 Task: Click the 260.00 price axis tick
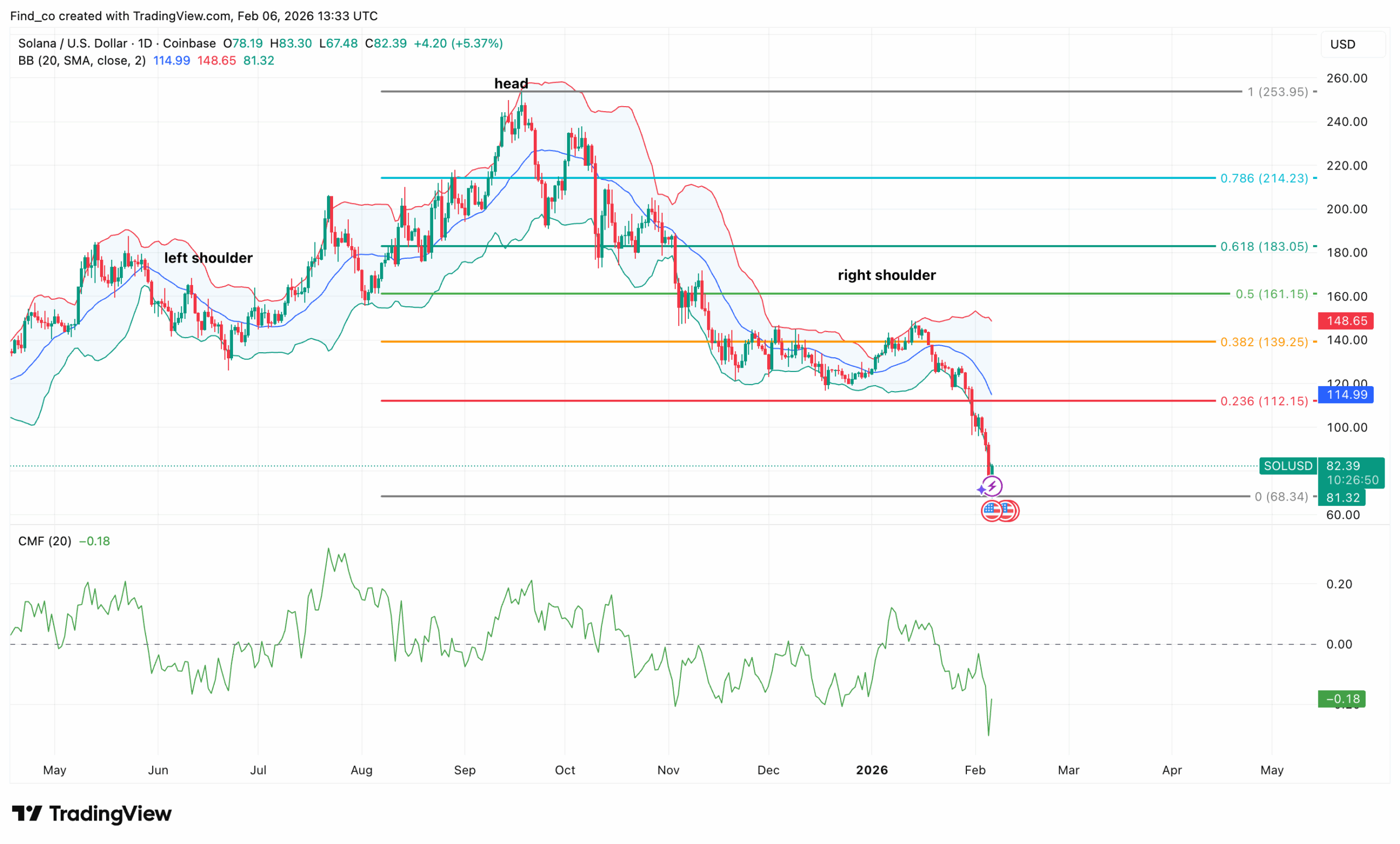point(1346,78)
